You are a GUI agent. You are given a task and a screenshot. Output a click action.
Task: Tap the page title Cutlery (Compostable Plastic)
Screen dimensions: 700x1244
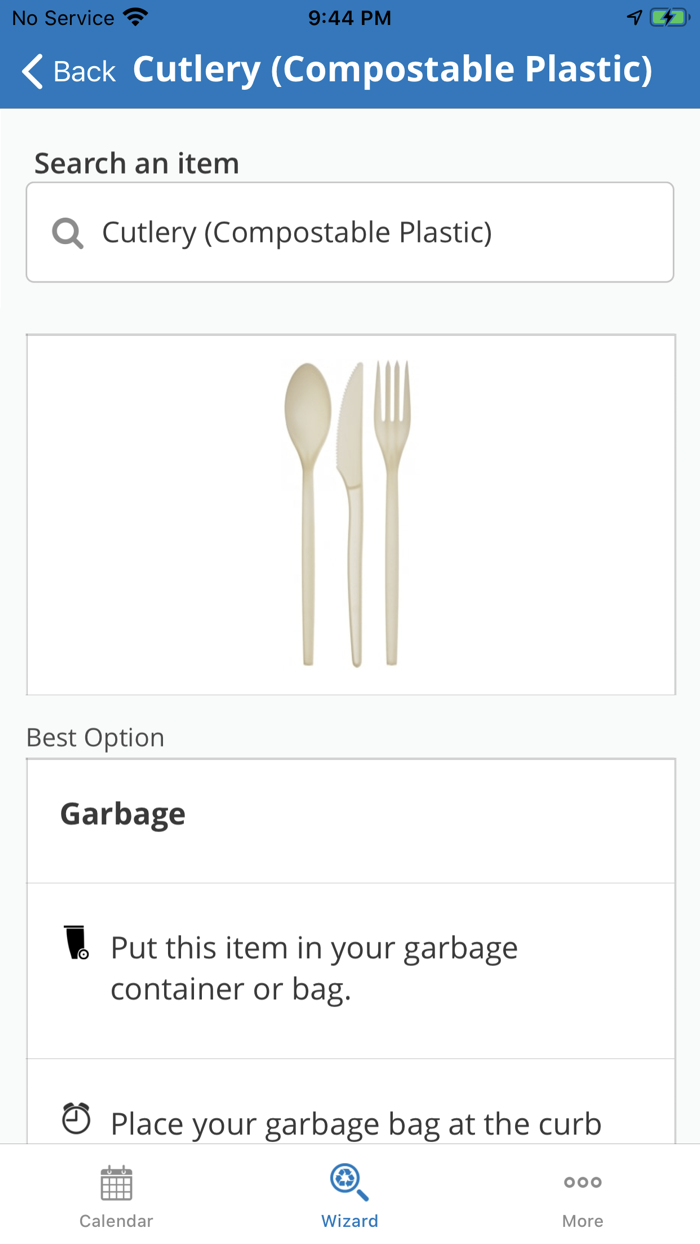pos(392,70)
